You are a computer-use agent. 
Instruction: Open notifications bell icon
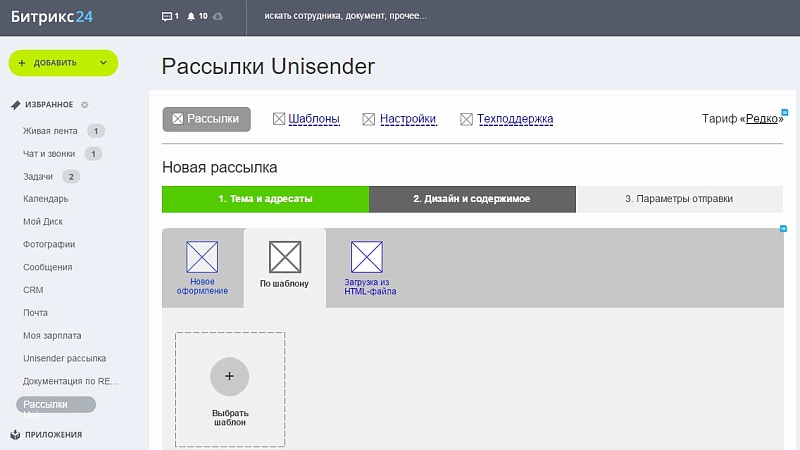coord(189,17)
